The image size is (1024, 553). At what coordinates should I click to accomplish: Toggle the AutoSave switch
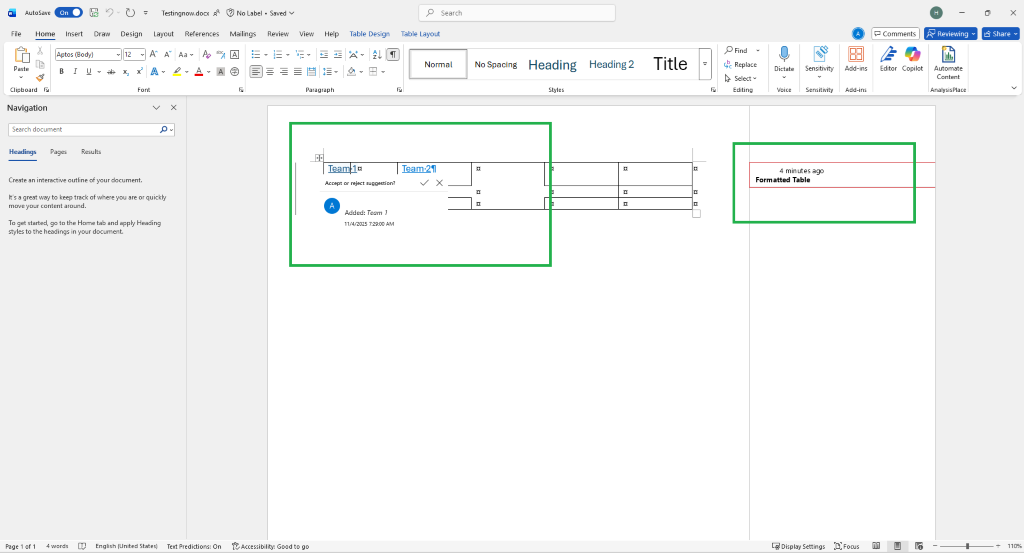click(68, 12)
